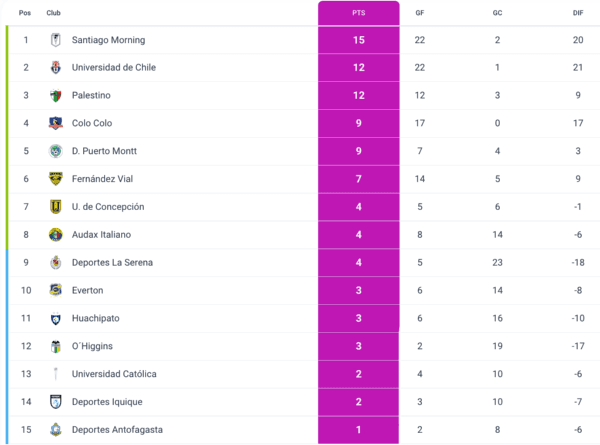
Task: Click the Everton club badge
Action: pyautogui.click(x=56, y=290)
